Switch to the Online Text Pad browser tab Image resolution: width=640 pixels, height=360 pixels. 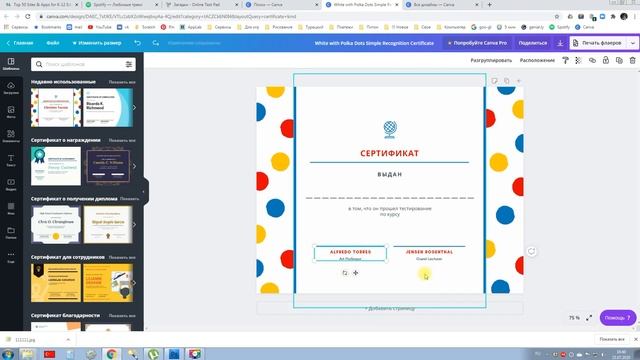click(x=202, y=5)
